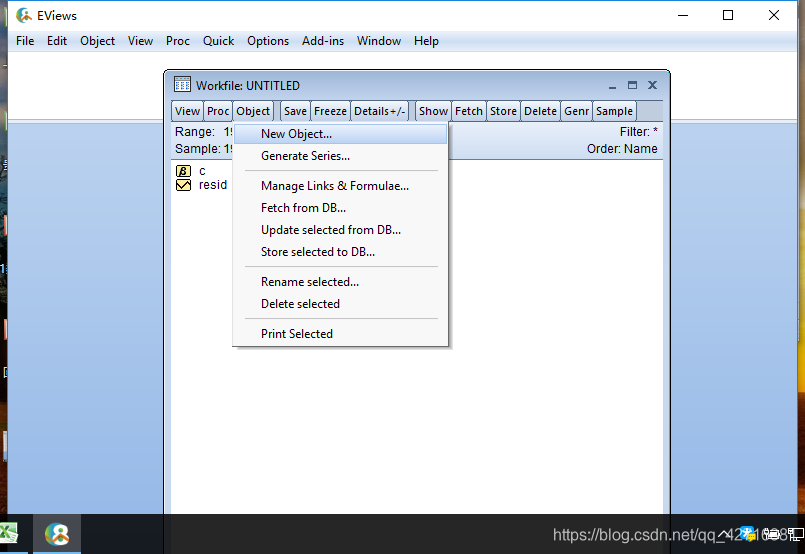Click the Show toolbar button
The width and height of the screenshot is (805, 554).
coord(433,111)
